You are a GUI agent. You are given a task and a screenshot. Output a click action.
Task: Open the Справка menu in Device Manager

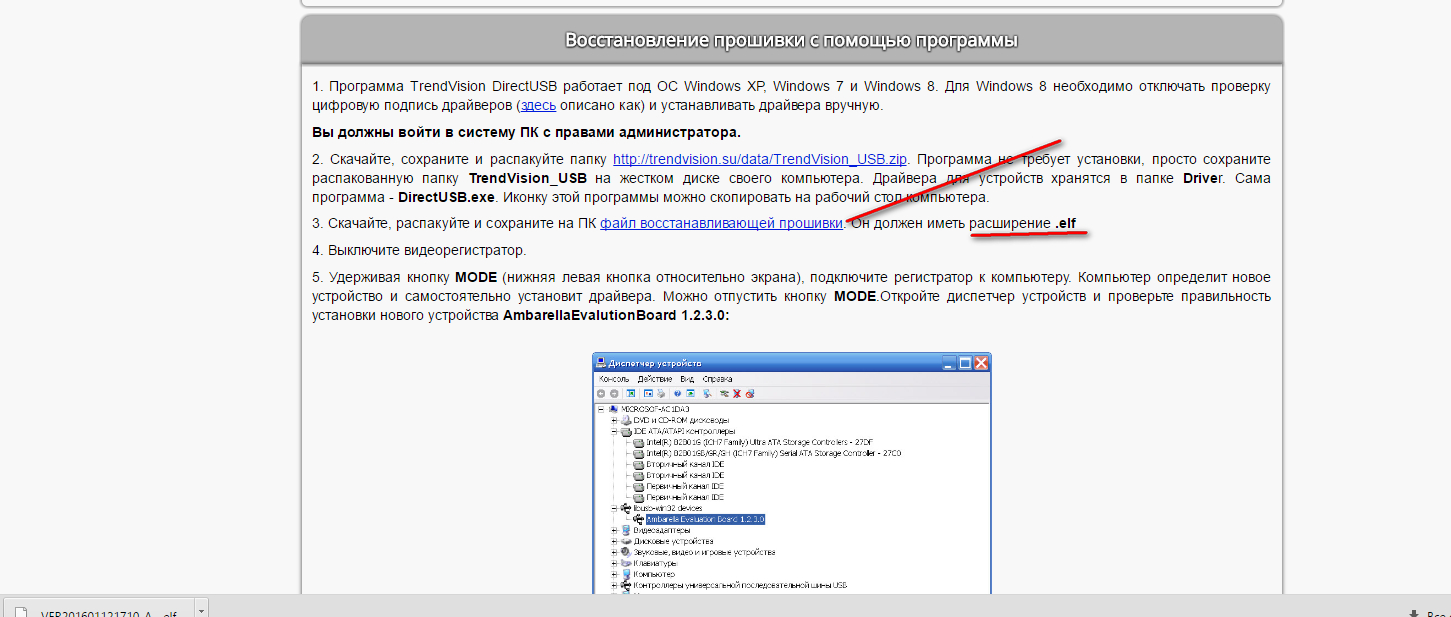click(717, 380)
